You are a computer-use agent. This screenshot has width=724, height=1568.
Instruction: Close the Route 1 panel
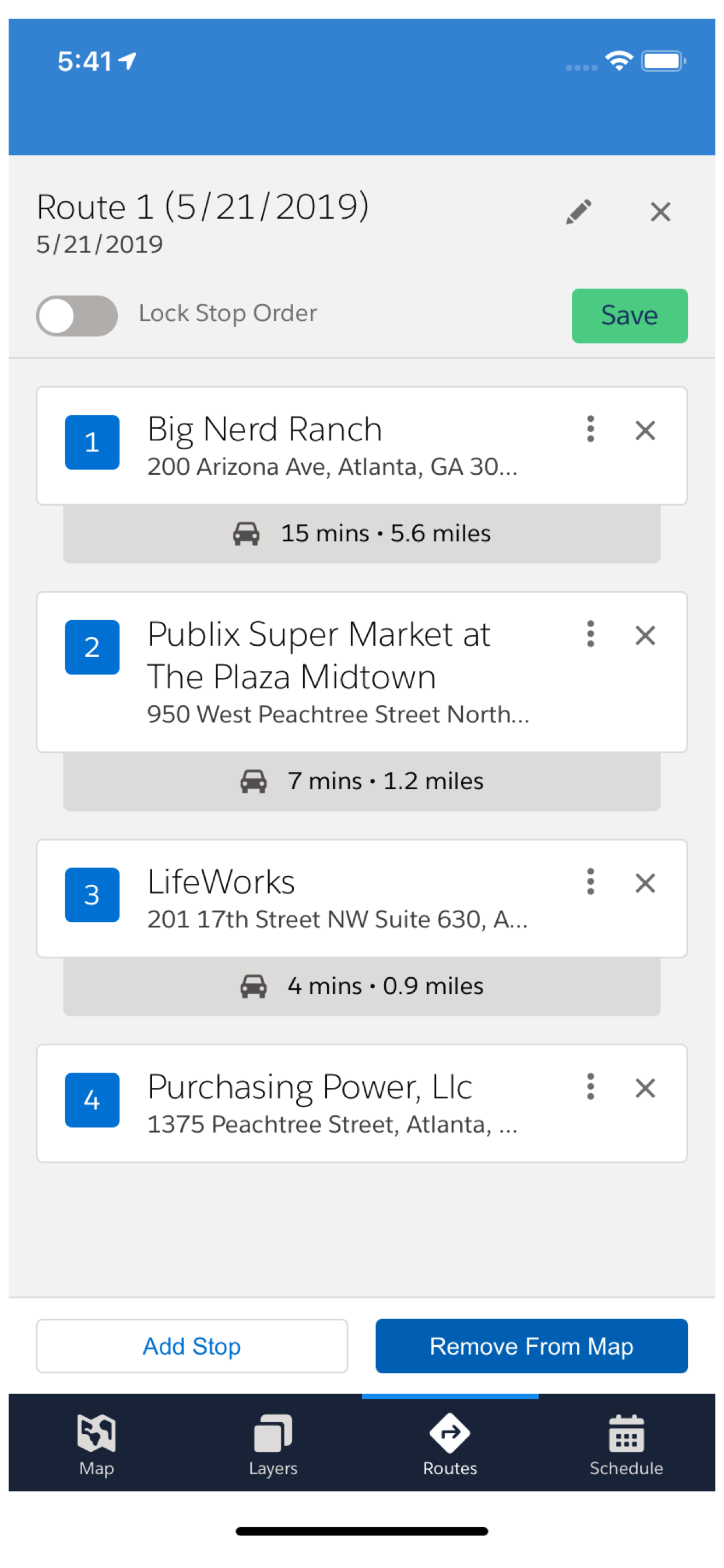660,212
